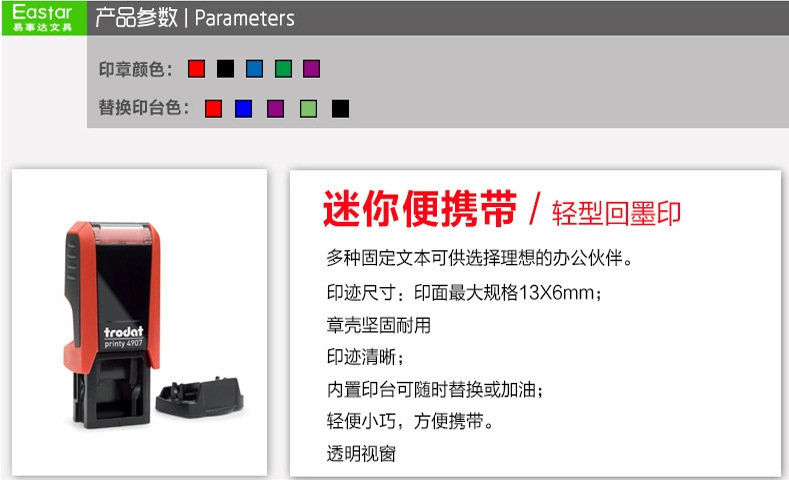Choose the light green replacement pad color

[308, 108]
